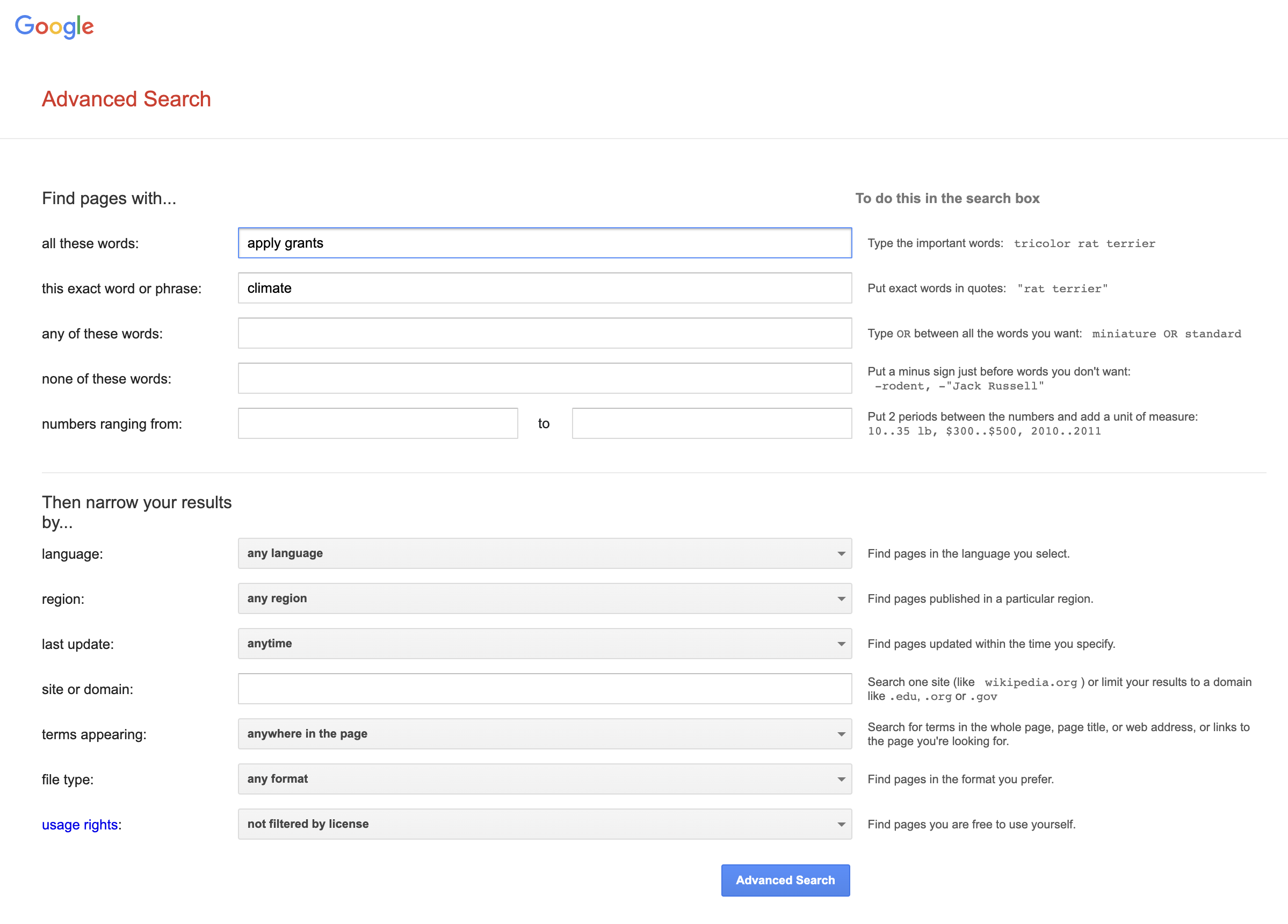Open the language dropdown
This screenshot has width=1288, height=924.
(x=544, y=553)
